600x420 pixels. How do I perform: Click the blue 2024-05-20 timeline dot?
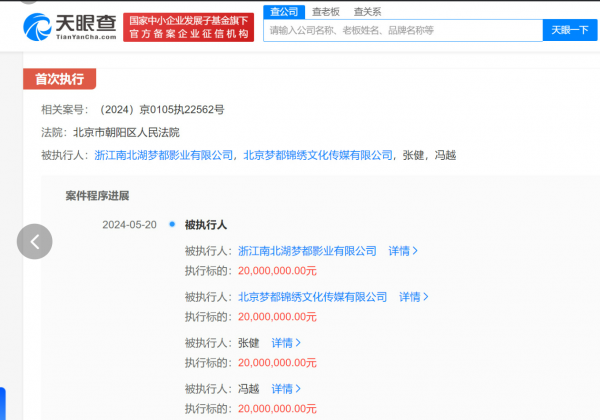click(x=172, y=225)
